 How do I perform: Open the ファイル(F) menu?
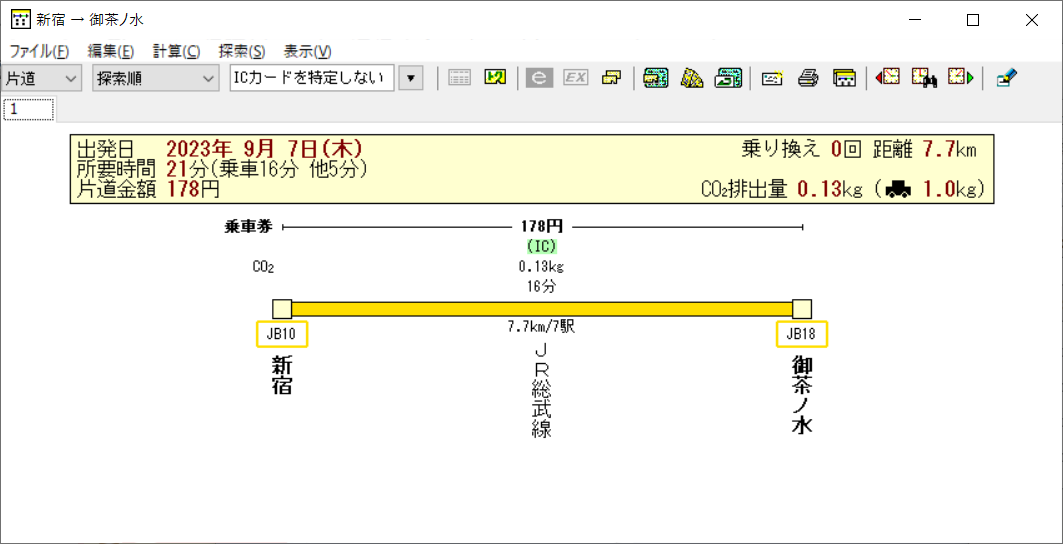click(39, 52)
